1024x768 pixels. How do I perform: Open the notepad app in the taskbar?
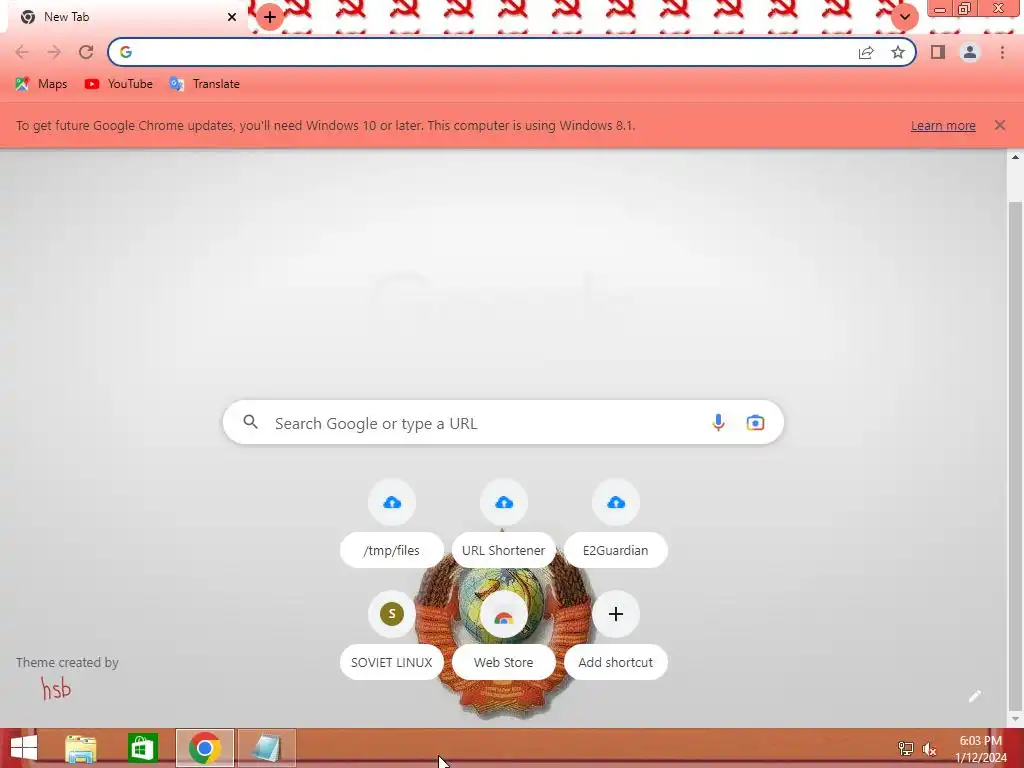(x=266, y=748)
